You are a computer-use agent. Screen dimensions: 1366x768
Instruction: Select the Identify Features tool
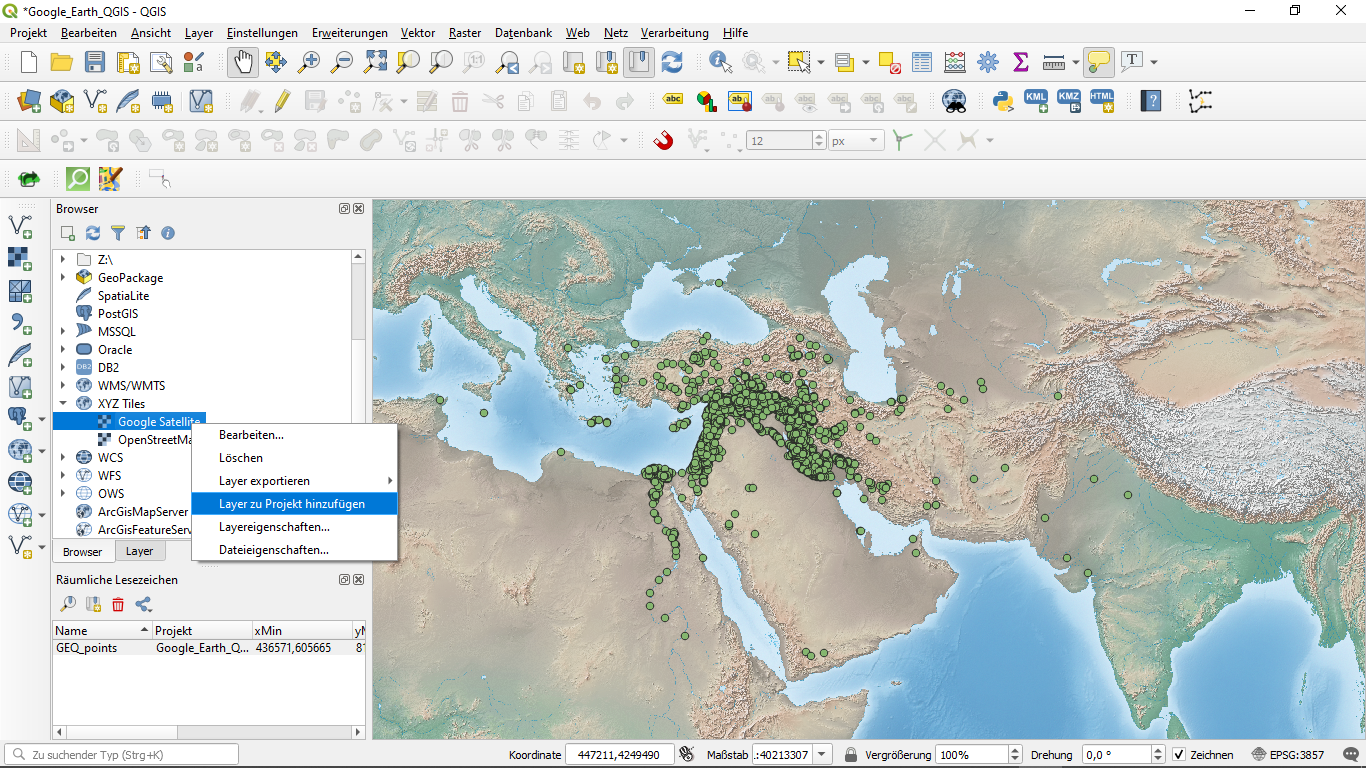(x=720, y=62)
